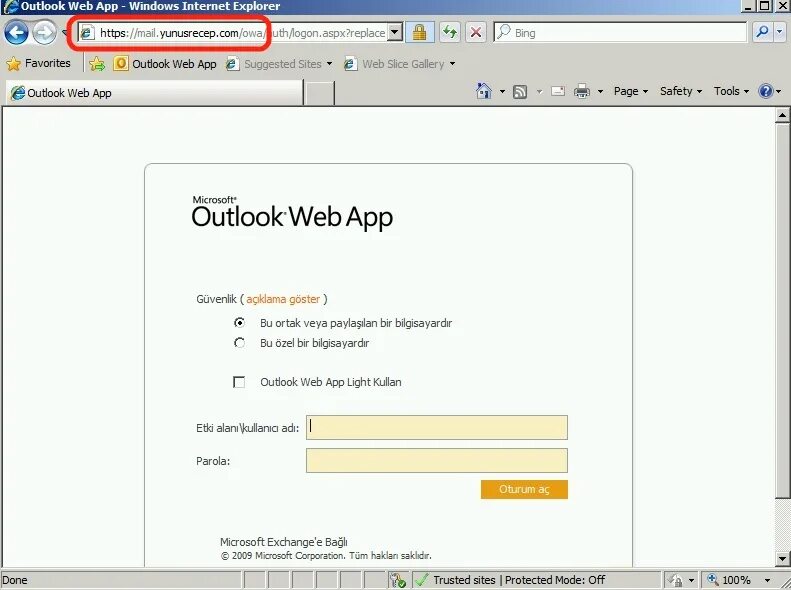Image resolution: width=791 pixels, height=590 pixels.
Task: Click the Etki alanı\kullanıcı adı input field
Action: [437, 427]
